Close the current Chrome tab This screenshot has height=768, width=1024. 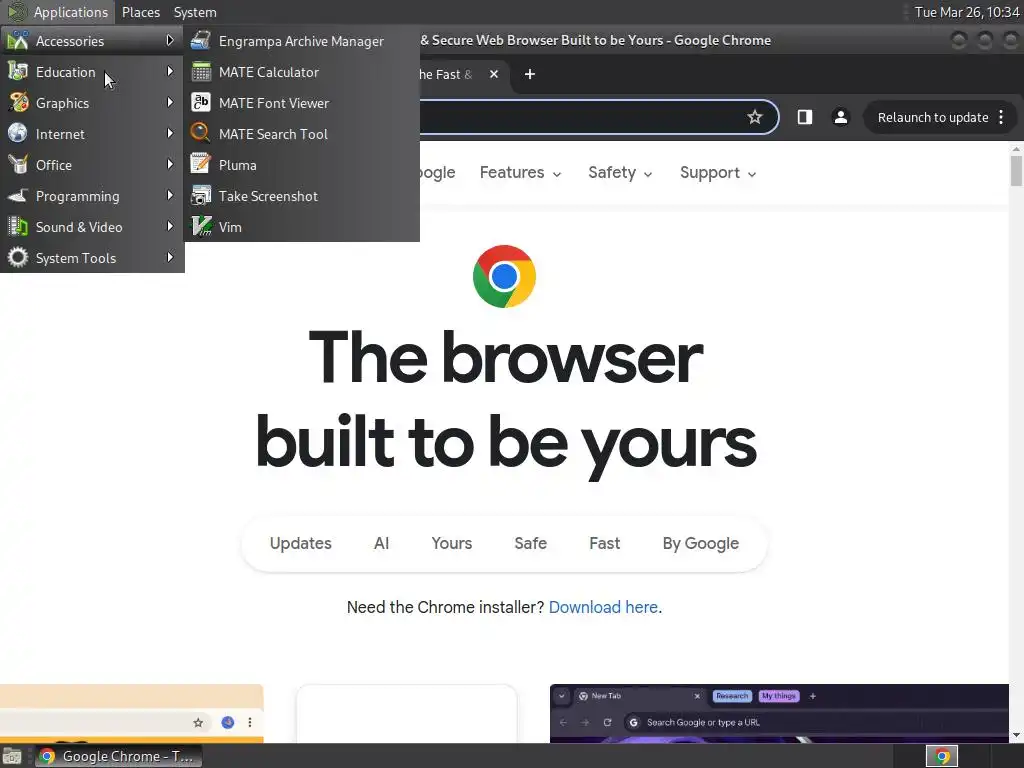494,74
